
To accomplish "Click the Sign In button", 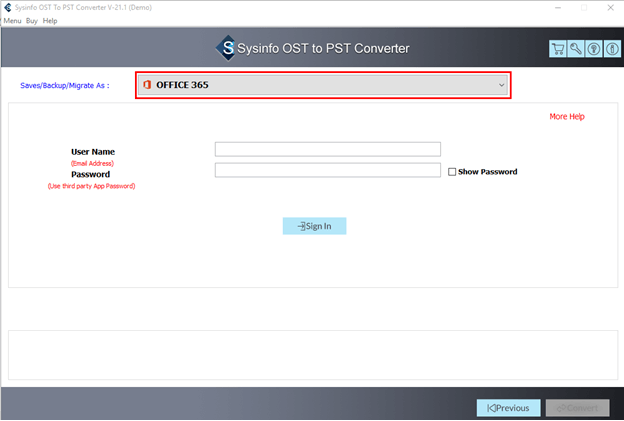I will pos(314,226).
